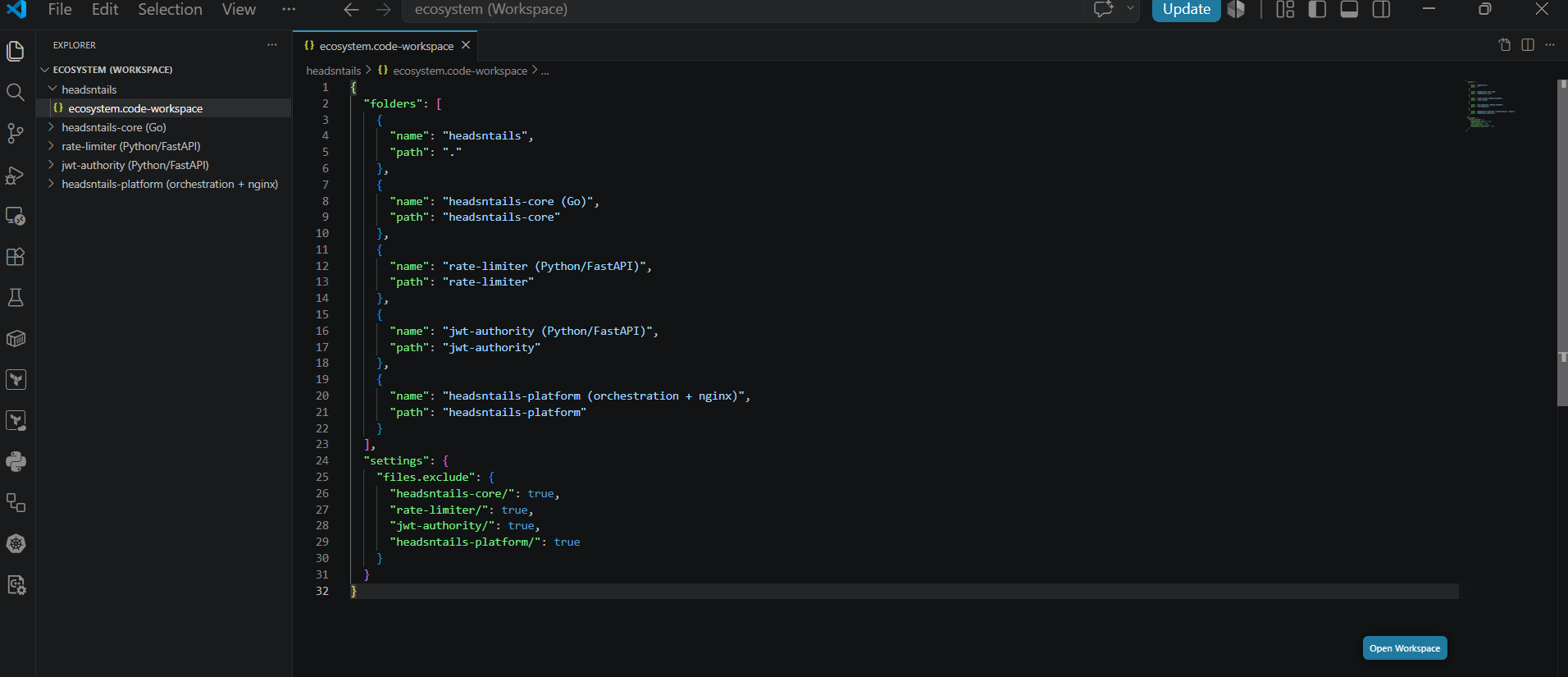Screen dimensions: 1568x677
Task: Open the Extensions view
Action: click(16, 257)
